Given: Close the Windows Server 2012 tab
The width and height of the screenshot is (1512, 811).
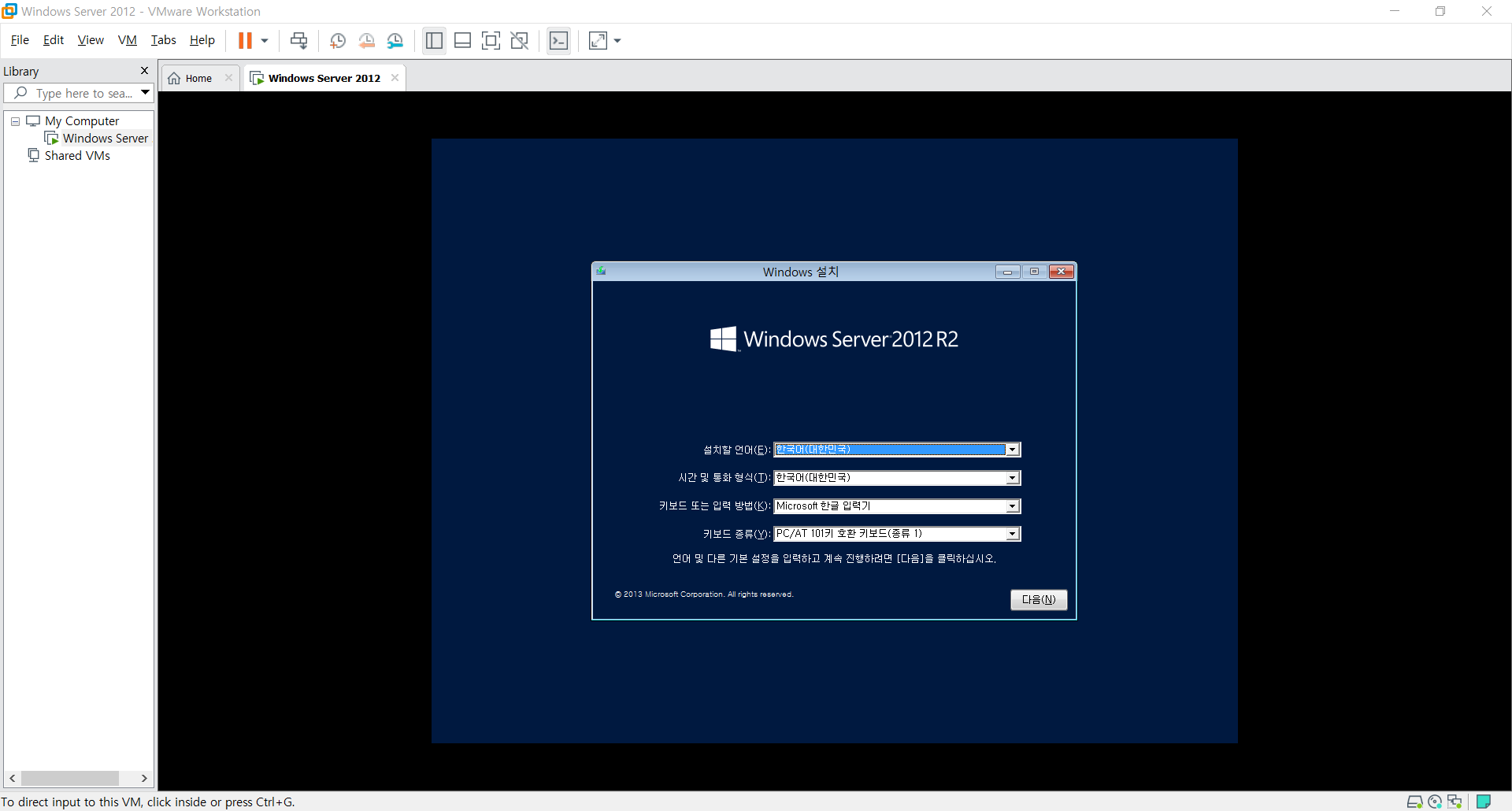Looking at the screenshot, I should 395,78.
